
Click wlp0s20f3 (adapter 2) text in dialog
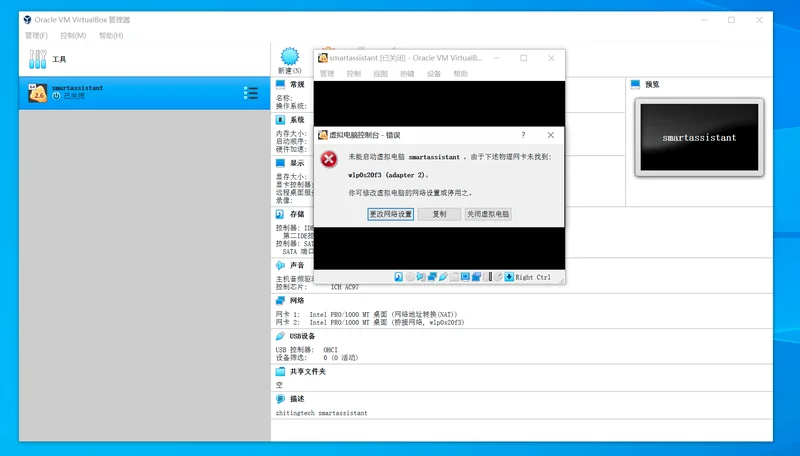click(x=388, y=175)
